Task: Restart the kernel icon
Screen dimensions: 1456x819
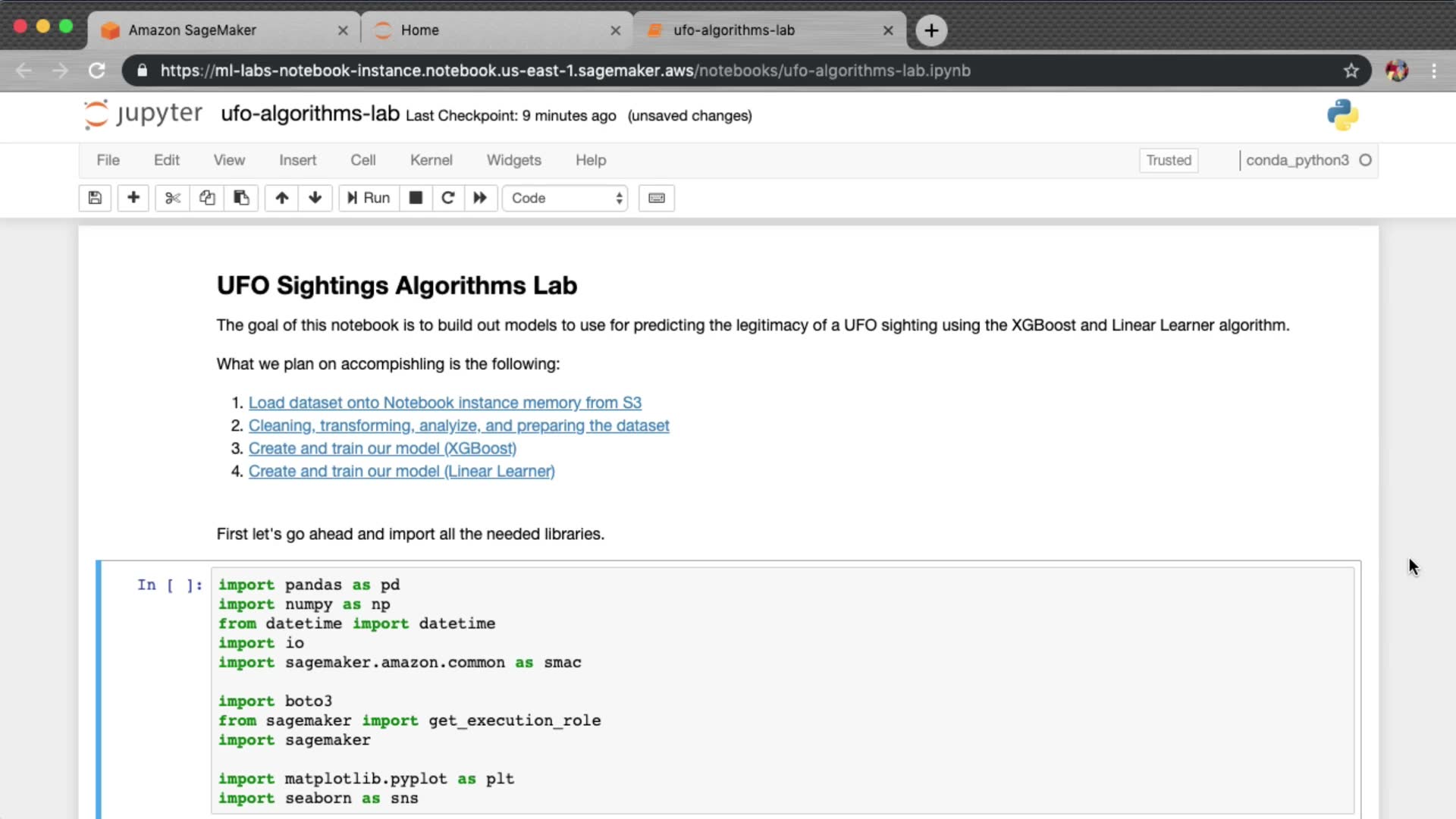Action: [x=448, y=198]
